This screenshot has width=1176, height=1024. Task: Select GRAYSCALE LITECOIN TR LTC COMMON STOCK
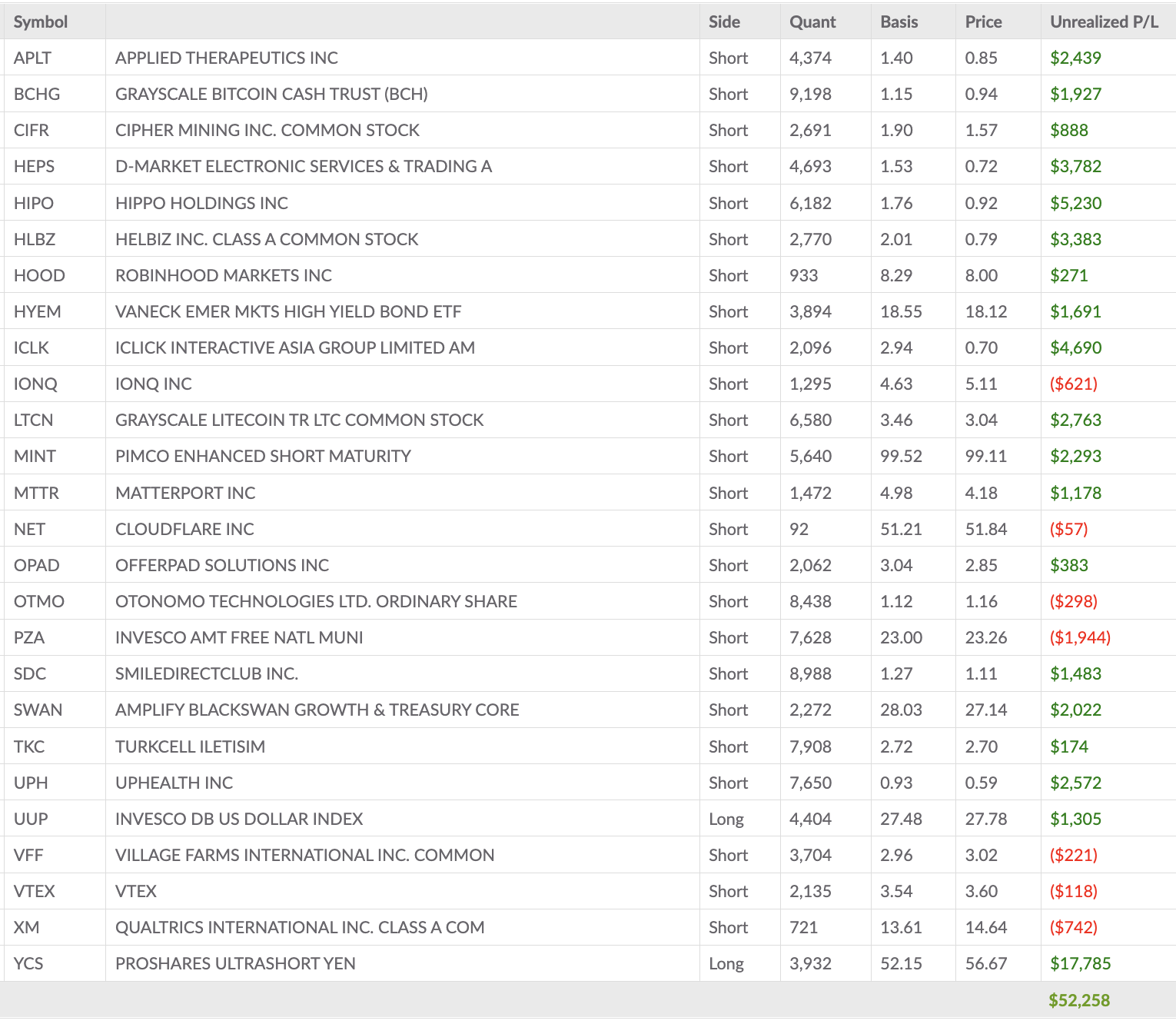[x=300, y=420]
